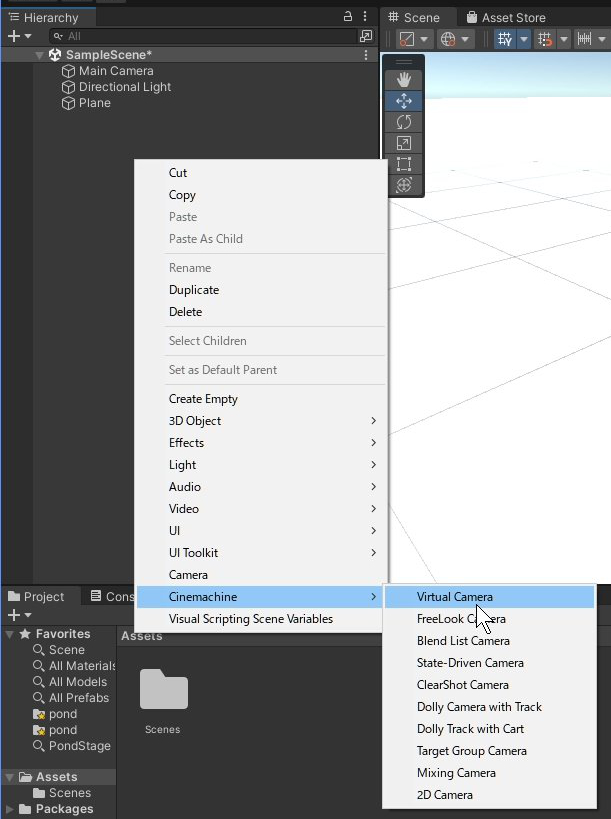Image resolution: width=611 pixels, height=819 pixels.
Task: Click the Hierarchy plus create button
Action: pyautogui.click(x=14, y=36)
